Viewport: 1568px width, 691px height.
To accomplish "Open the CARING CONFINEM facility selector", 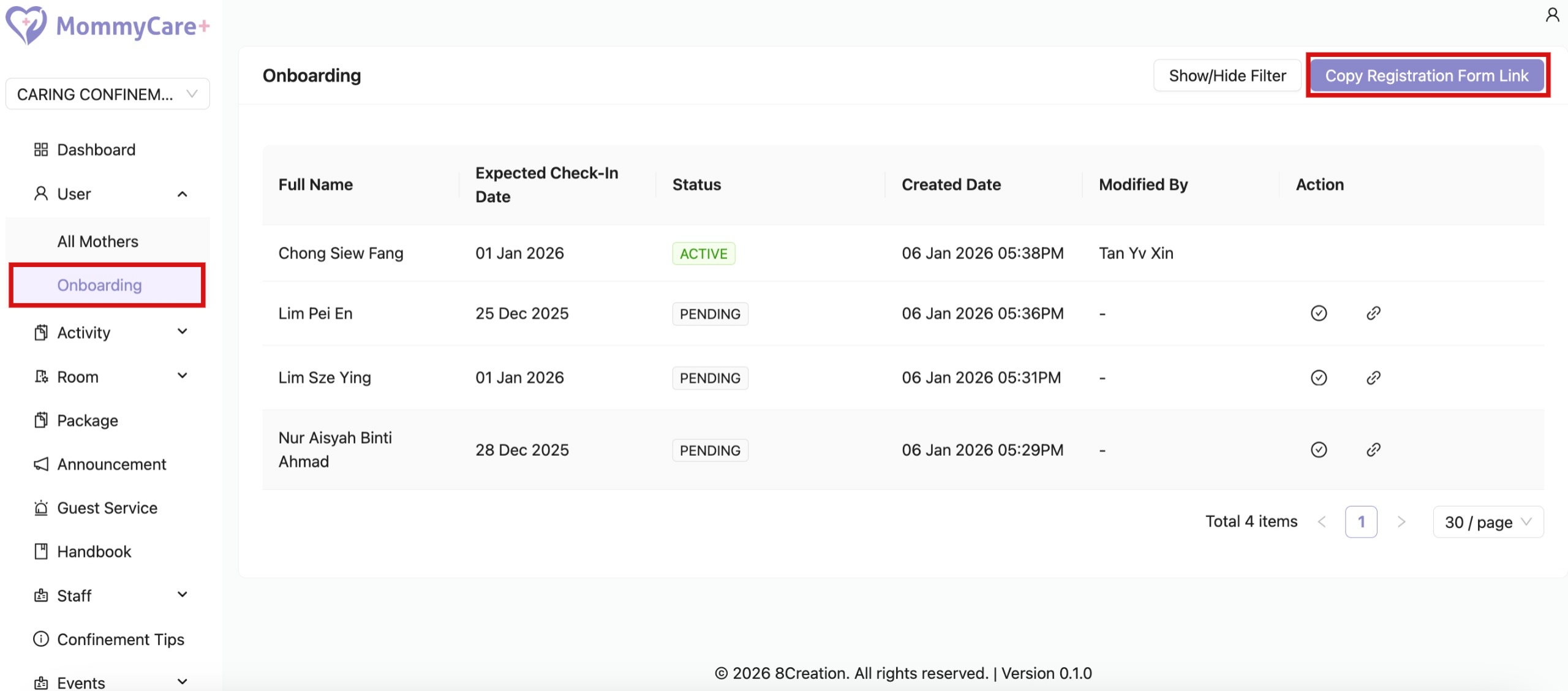I will (x=107, y=93).
